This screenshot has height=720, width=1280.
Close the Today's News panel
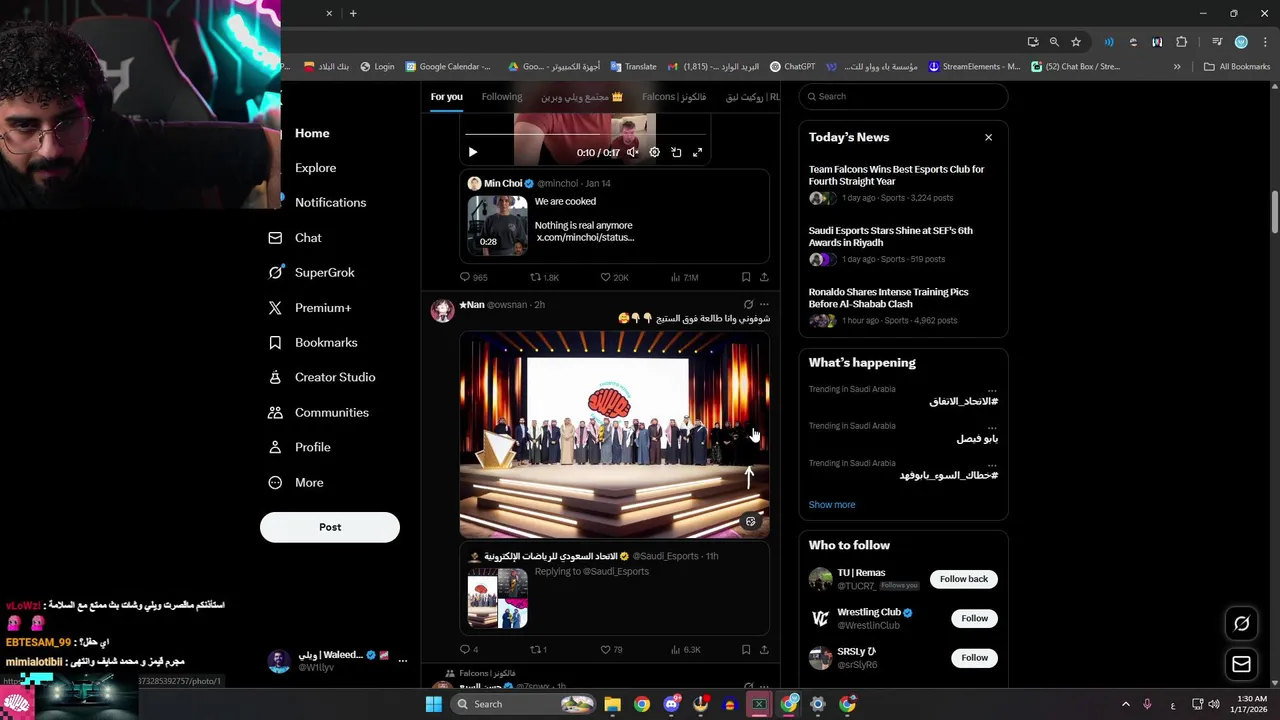(x=988, y=137)
